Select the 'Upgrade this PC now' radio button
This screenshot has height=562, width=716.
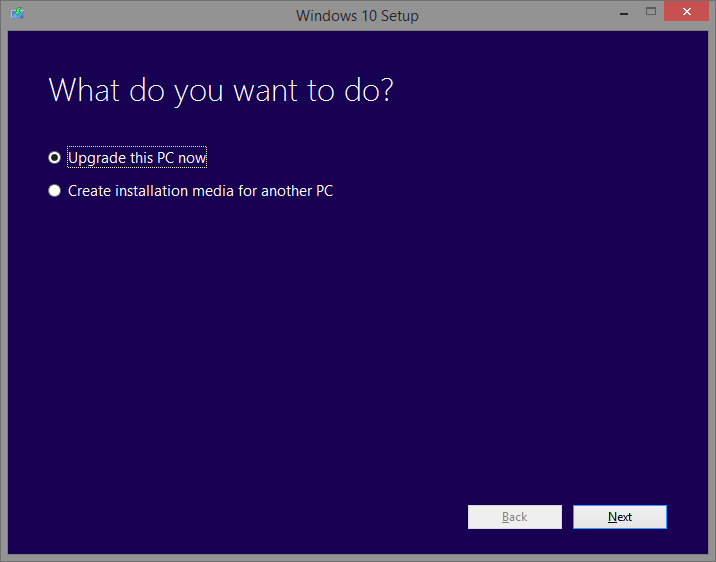(54, 158)
